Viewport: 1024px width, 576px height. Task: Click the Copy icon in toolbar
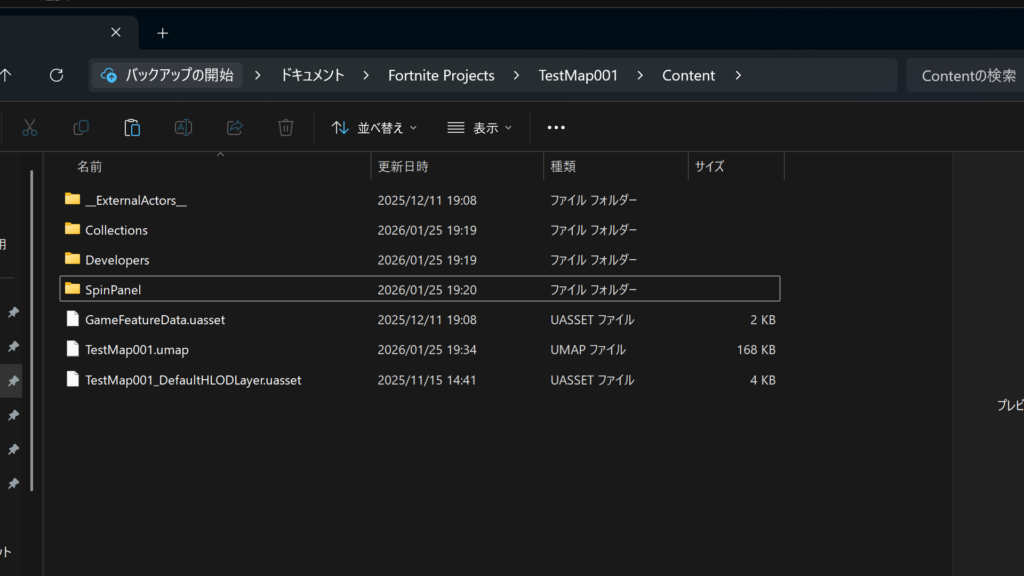tap(81, 128)
